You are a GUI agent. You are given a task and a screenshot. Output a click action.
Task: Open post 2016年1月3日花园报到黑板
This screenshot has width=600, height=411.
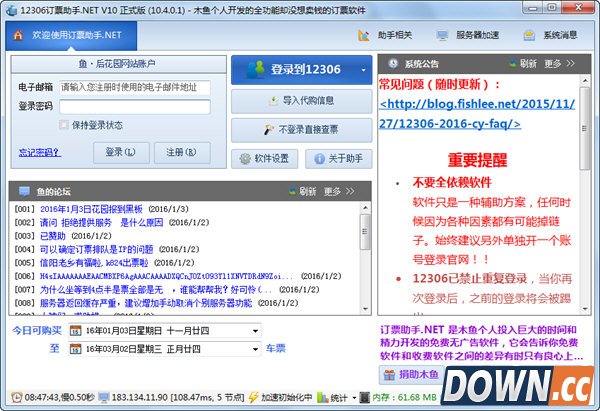pos(91,209)
